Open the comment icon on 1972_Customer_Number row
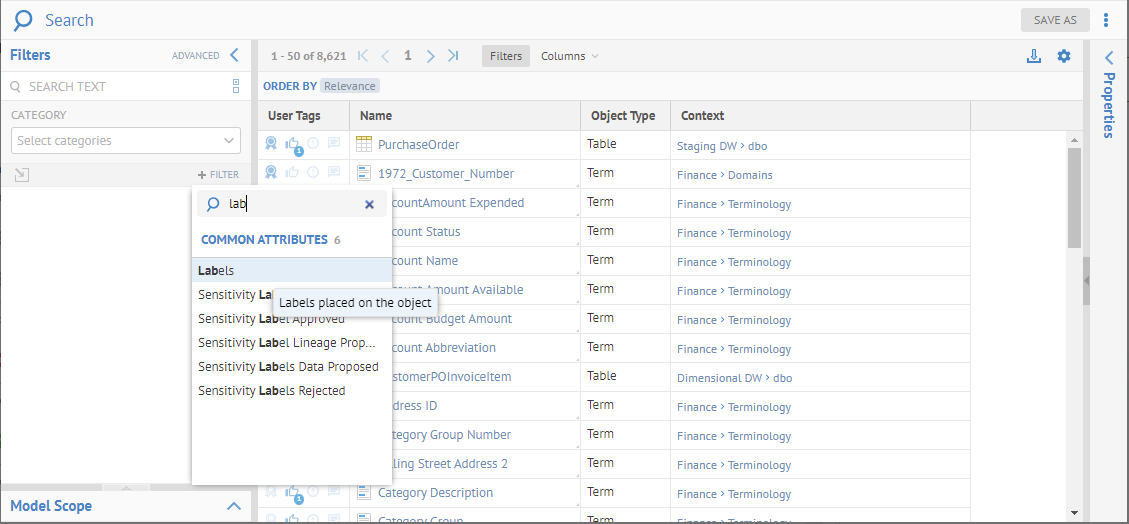Image resolution: width=1129 pixels, height=524 pixels. tap(334, 173)
